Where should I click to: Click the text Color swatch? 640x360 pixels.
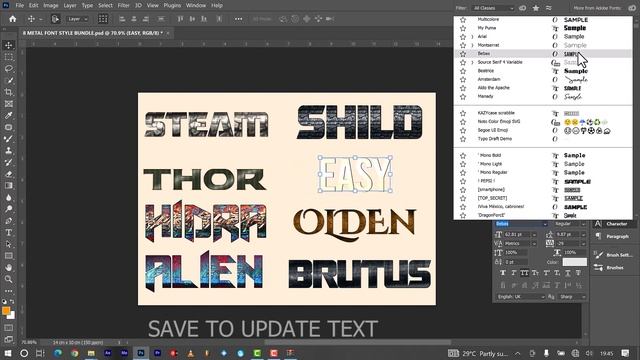coord(575,262)
